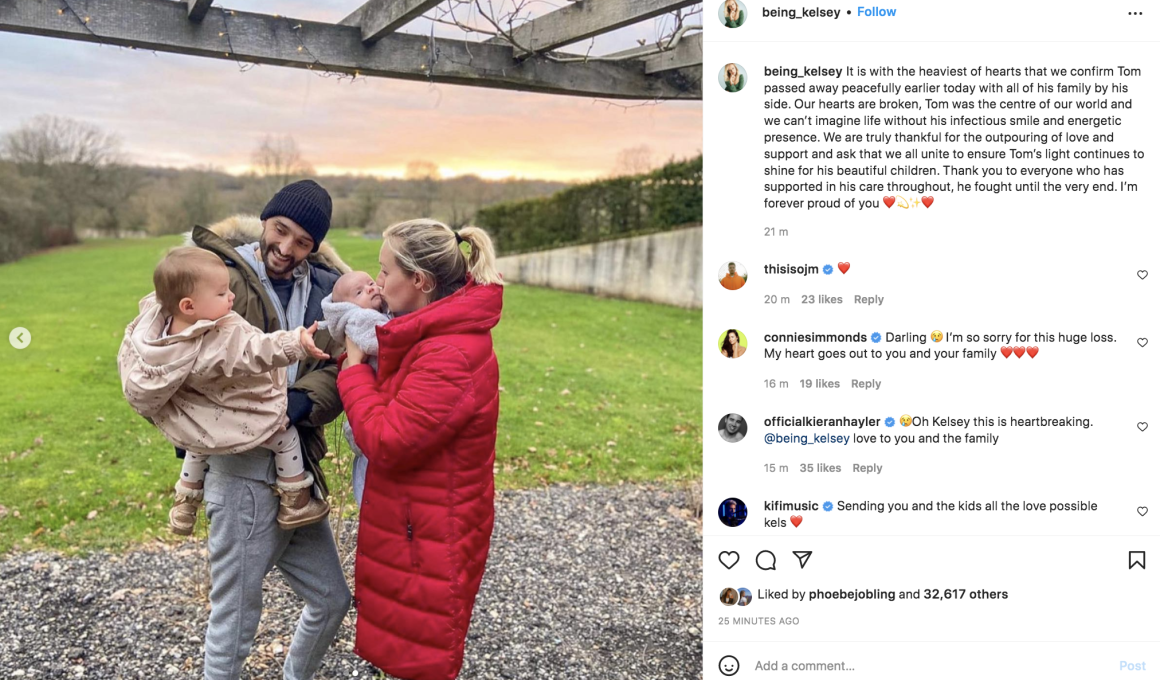This screenshot has width=1160, height=680.
Task: Like officialkieranhayler's comment heart
Action: (x=1142, y=427)
